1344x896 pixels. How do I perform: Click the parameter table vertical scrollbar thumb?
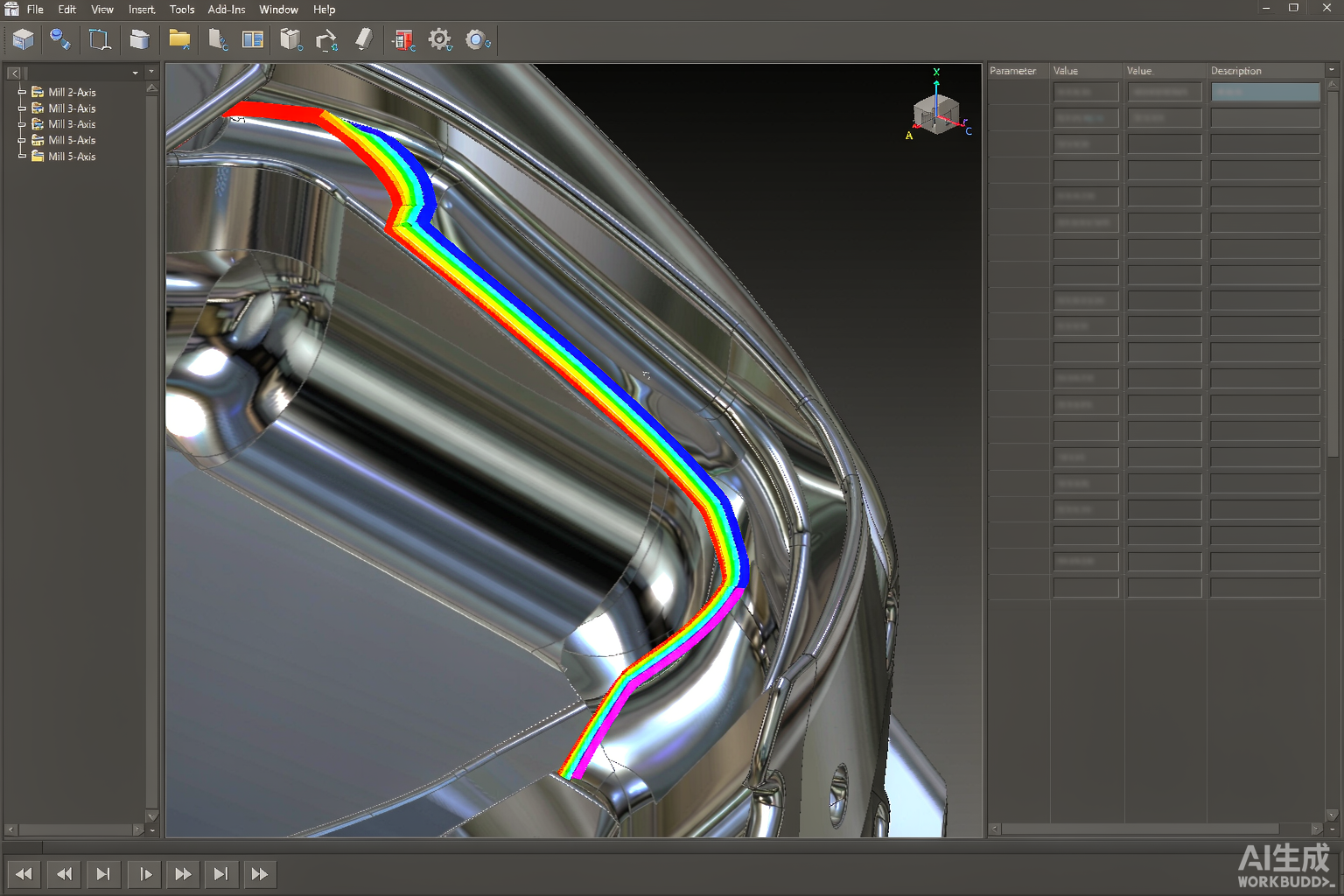click(x=1333, y=273)
